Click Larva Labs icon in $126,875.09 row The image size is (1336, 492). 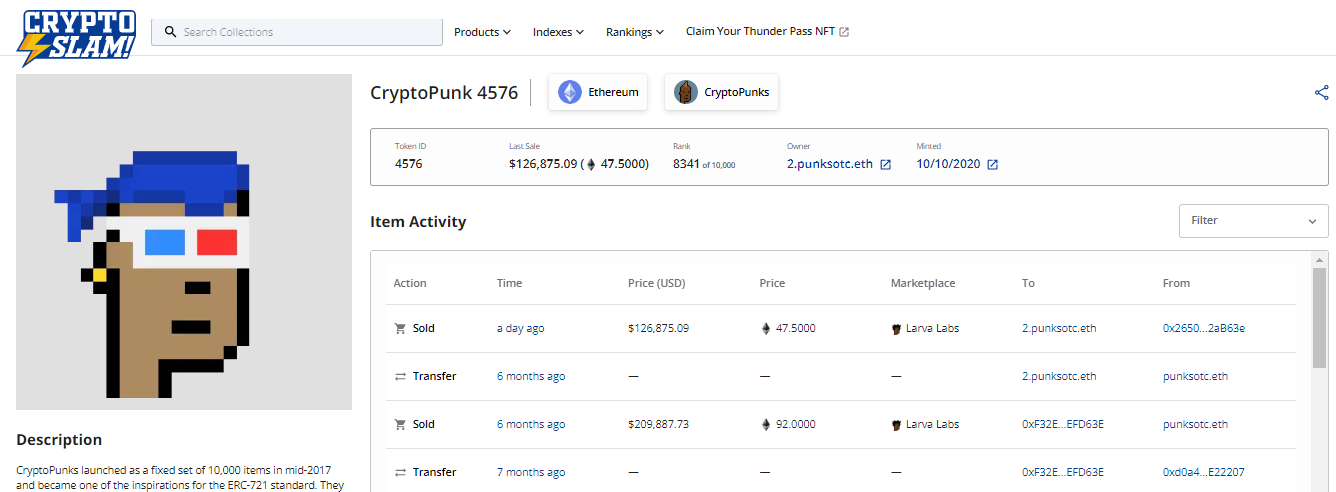click(x=896, y=328)
